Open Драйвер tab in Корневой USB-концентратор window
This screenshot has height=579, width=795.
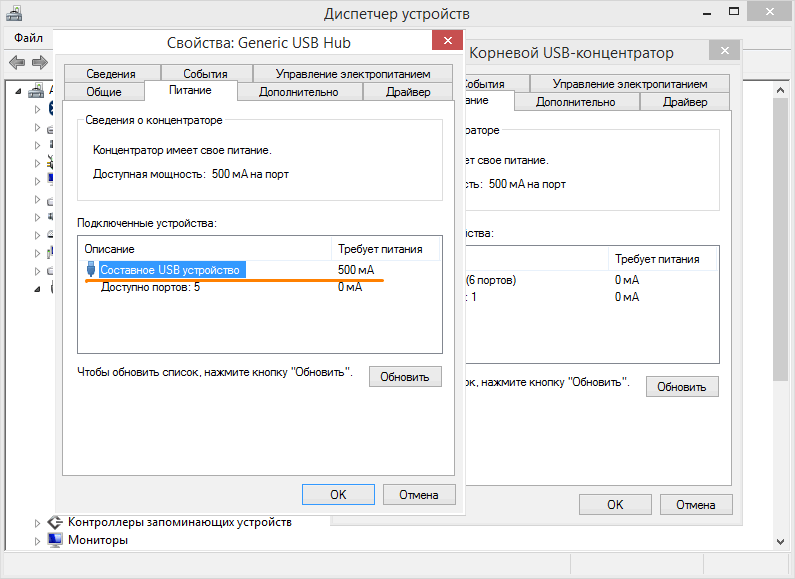click(684, 102)
